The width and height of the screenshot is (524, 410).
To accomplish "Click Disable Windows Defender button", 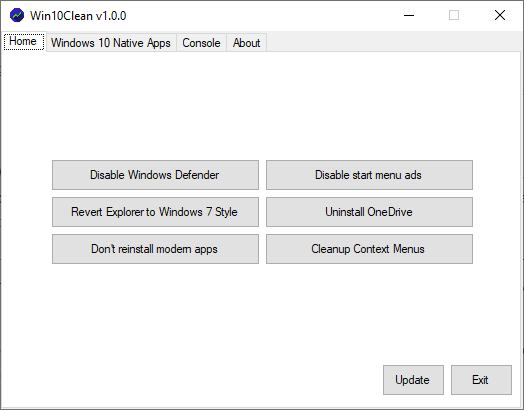I will tap(155, 175).
